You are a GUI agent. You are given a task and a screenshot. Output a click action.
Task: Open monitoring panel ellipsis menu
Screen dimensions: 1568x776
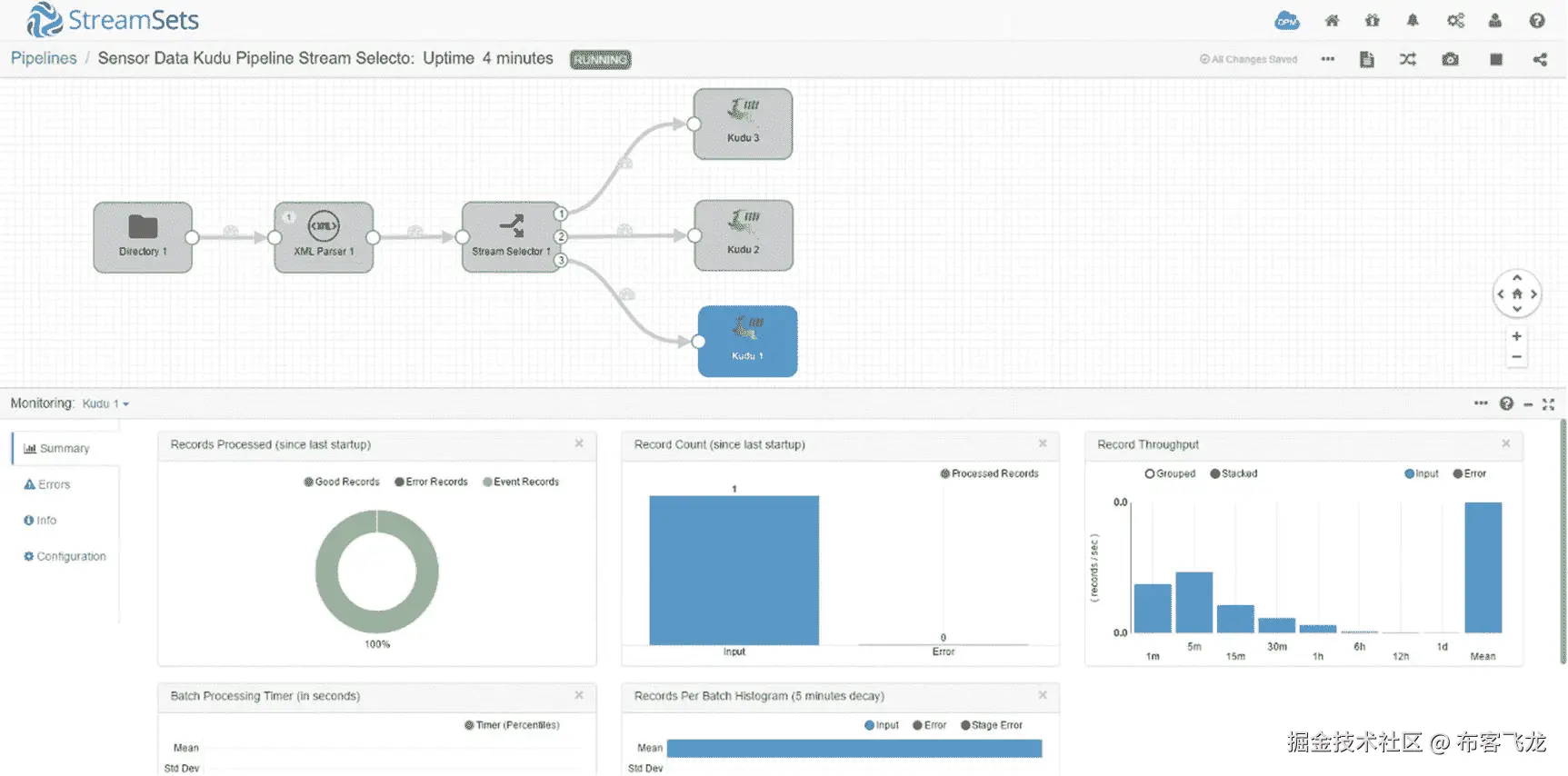click(x=1481, y=403)
